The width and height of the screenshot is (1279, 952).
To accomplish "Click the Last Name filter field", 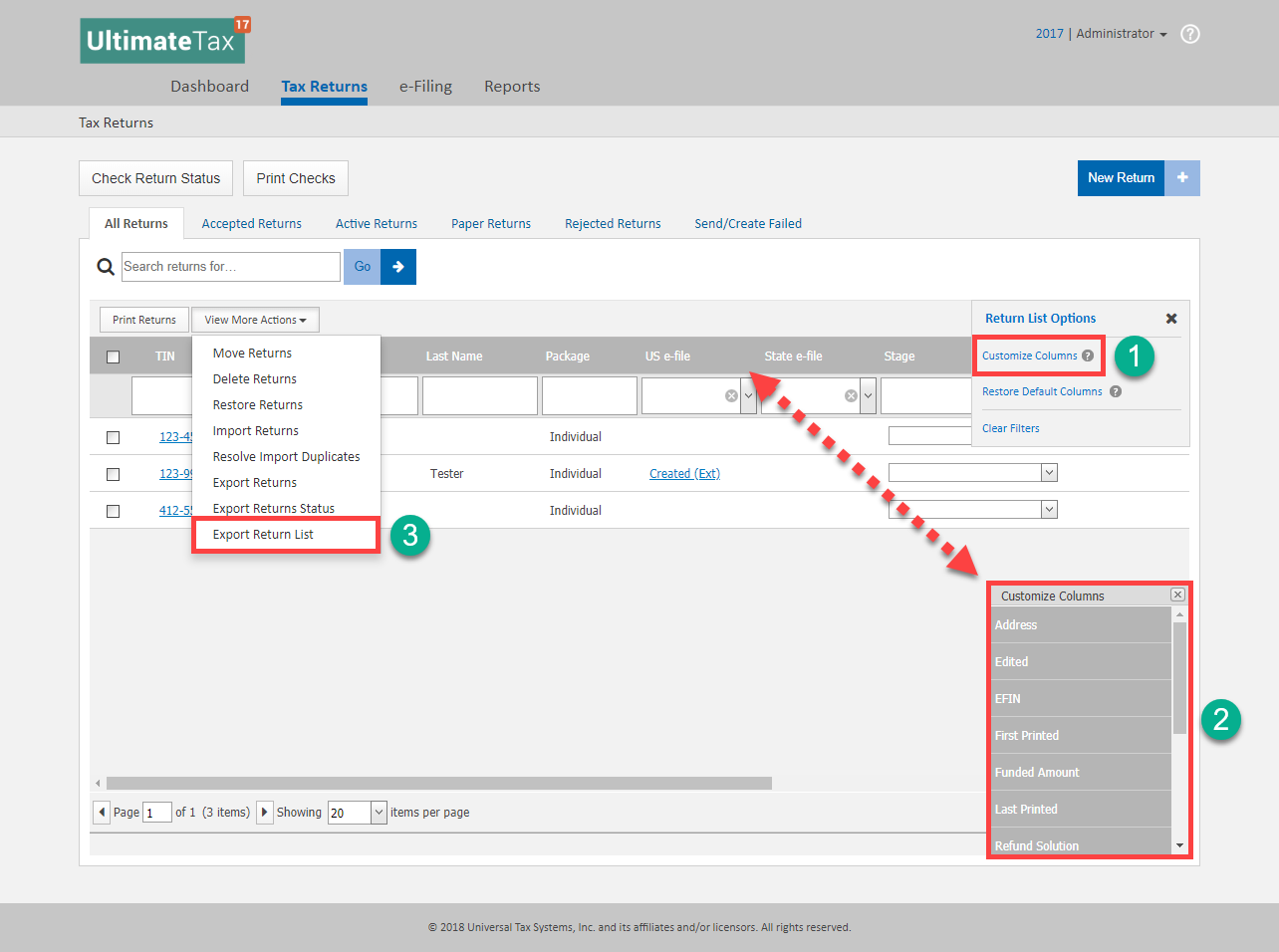I will click(480, 396).
